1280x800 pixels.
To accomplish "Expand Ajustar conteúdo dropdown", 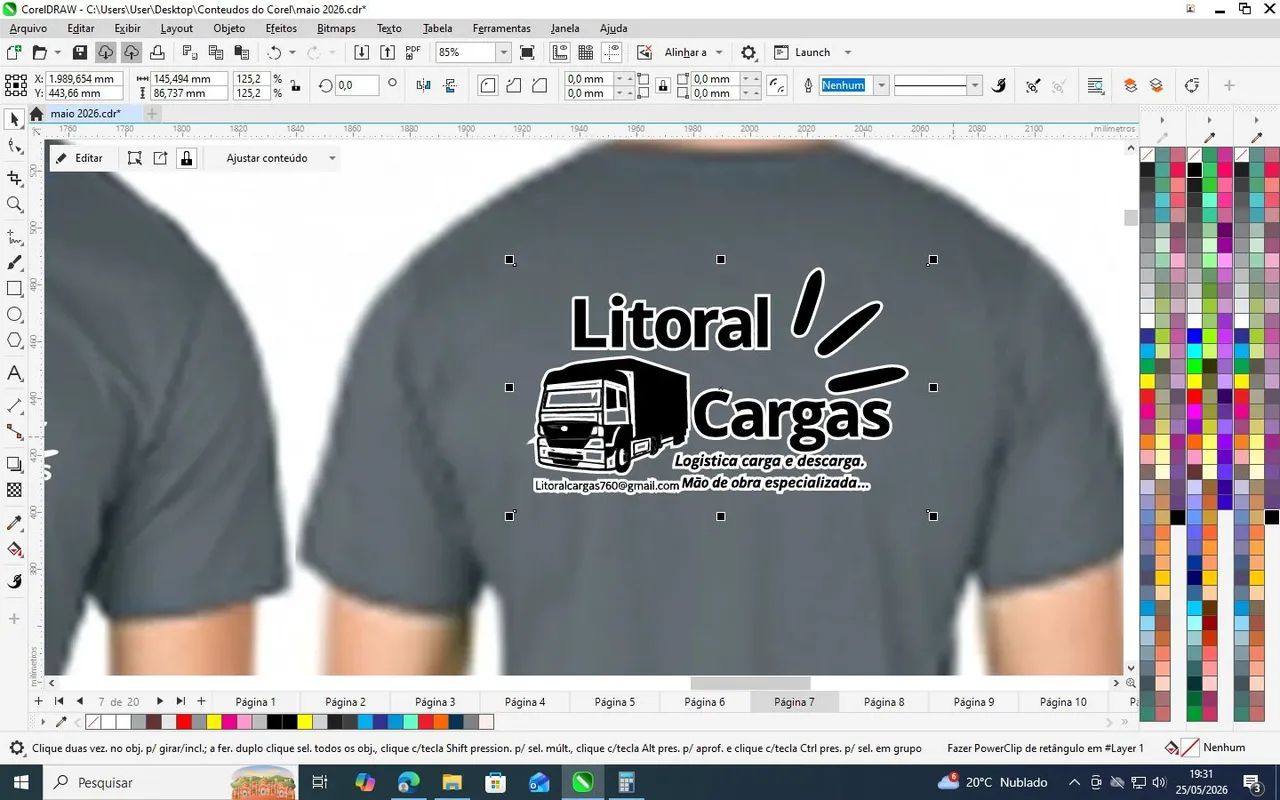I will coord(332,158).
